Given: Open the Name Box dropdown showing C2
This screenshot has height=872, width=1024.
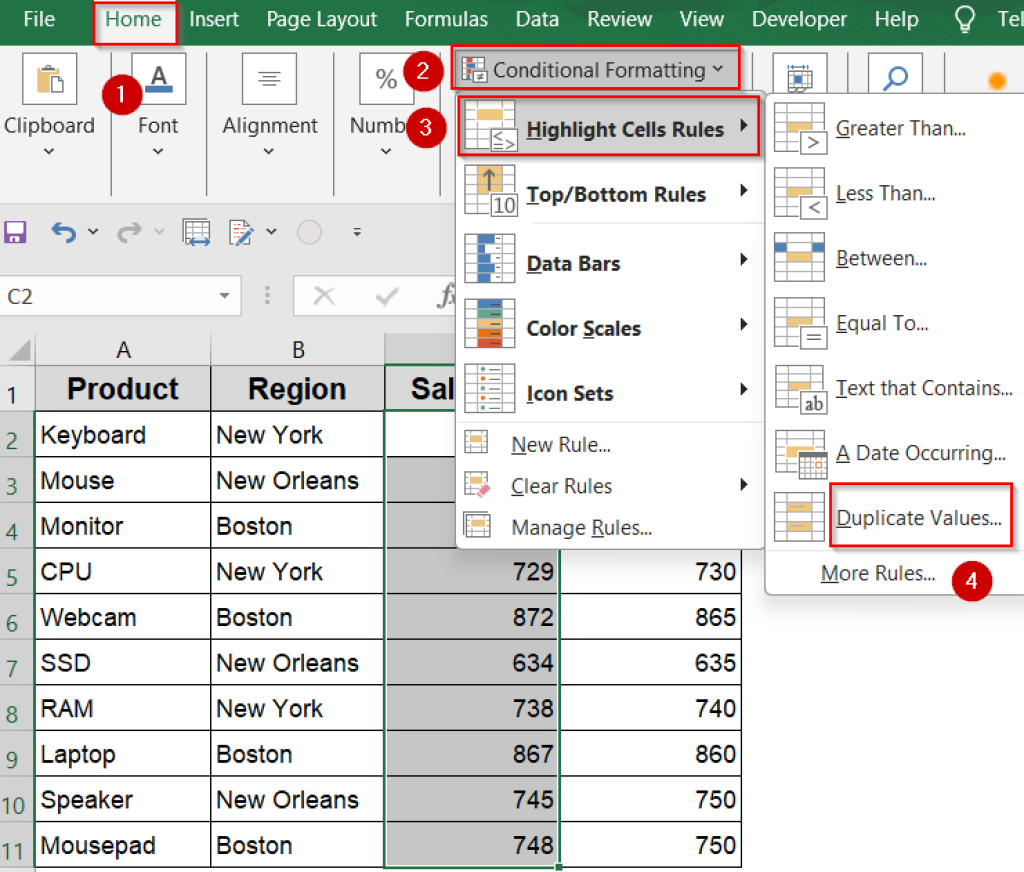Looking at the screenshot, I should point(226,296).
